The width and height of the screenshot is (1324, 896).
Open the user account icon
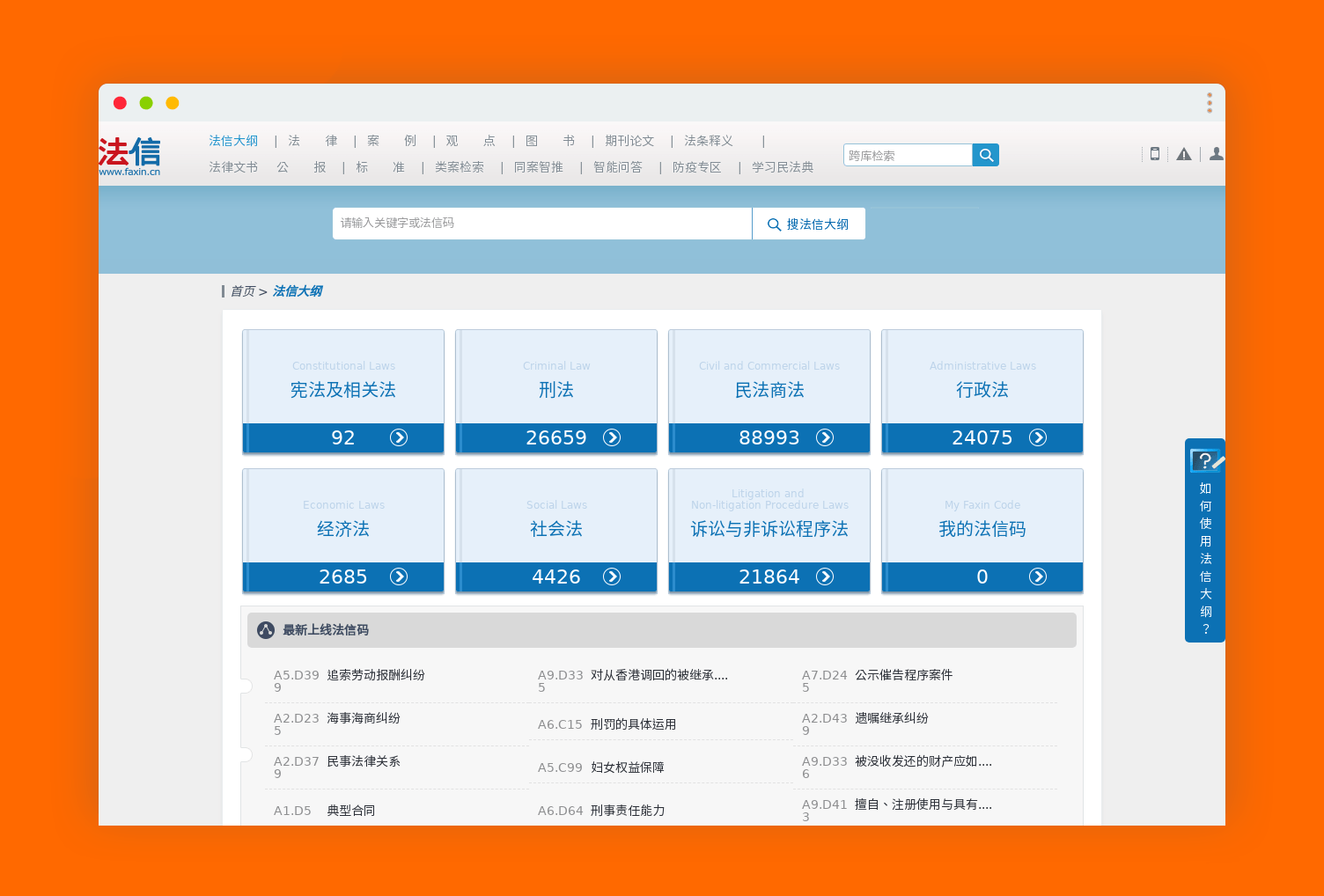coord(1217,154)
